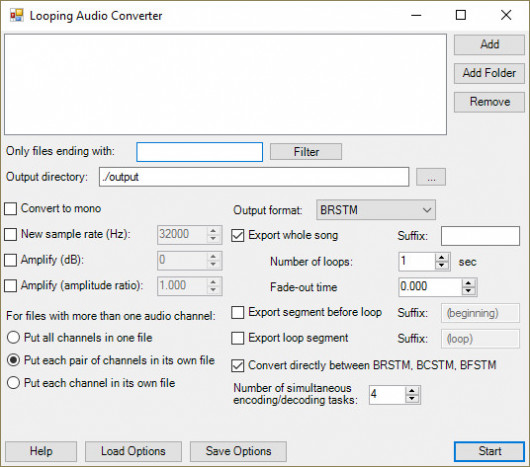
Task: Click the Filter button
Action: [x=306, y=152]
